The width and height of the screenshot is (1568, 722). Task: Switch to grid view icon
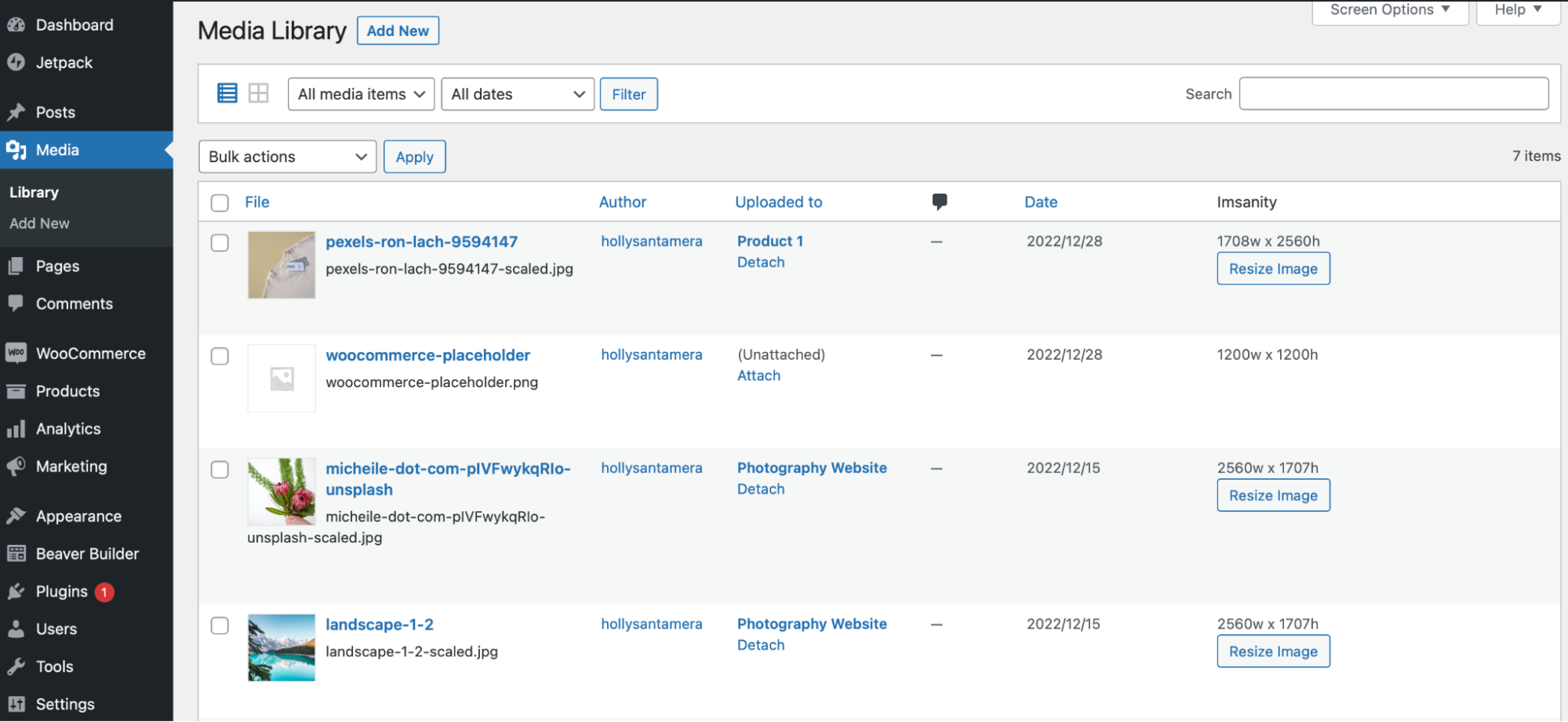click(x=258, y=93)
